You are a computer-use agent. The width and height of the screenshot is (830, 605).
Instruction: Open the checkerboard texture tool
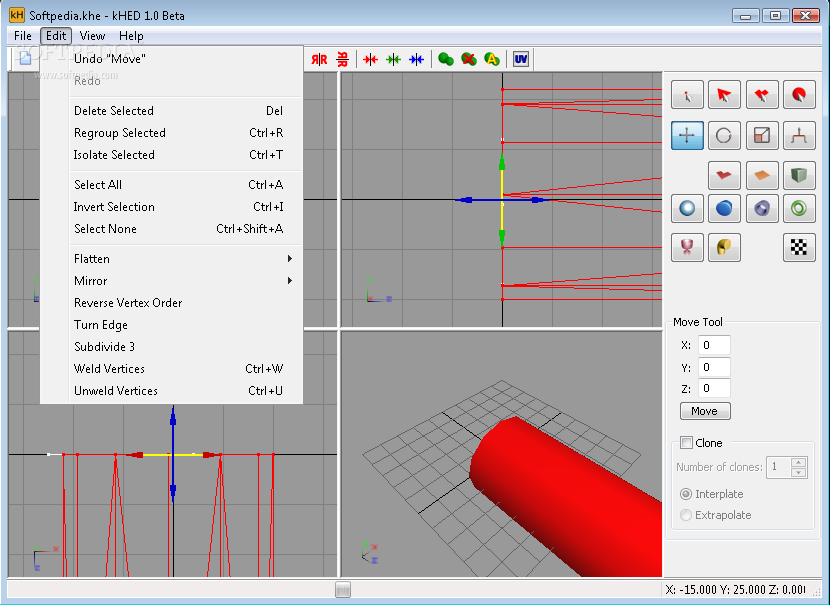pyautogui.click(x=799, y=247)
